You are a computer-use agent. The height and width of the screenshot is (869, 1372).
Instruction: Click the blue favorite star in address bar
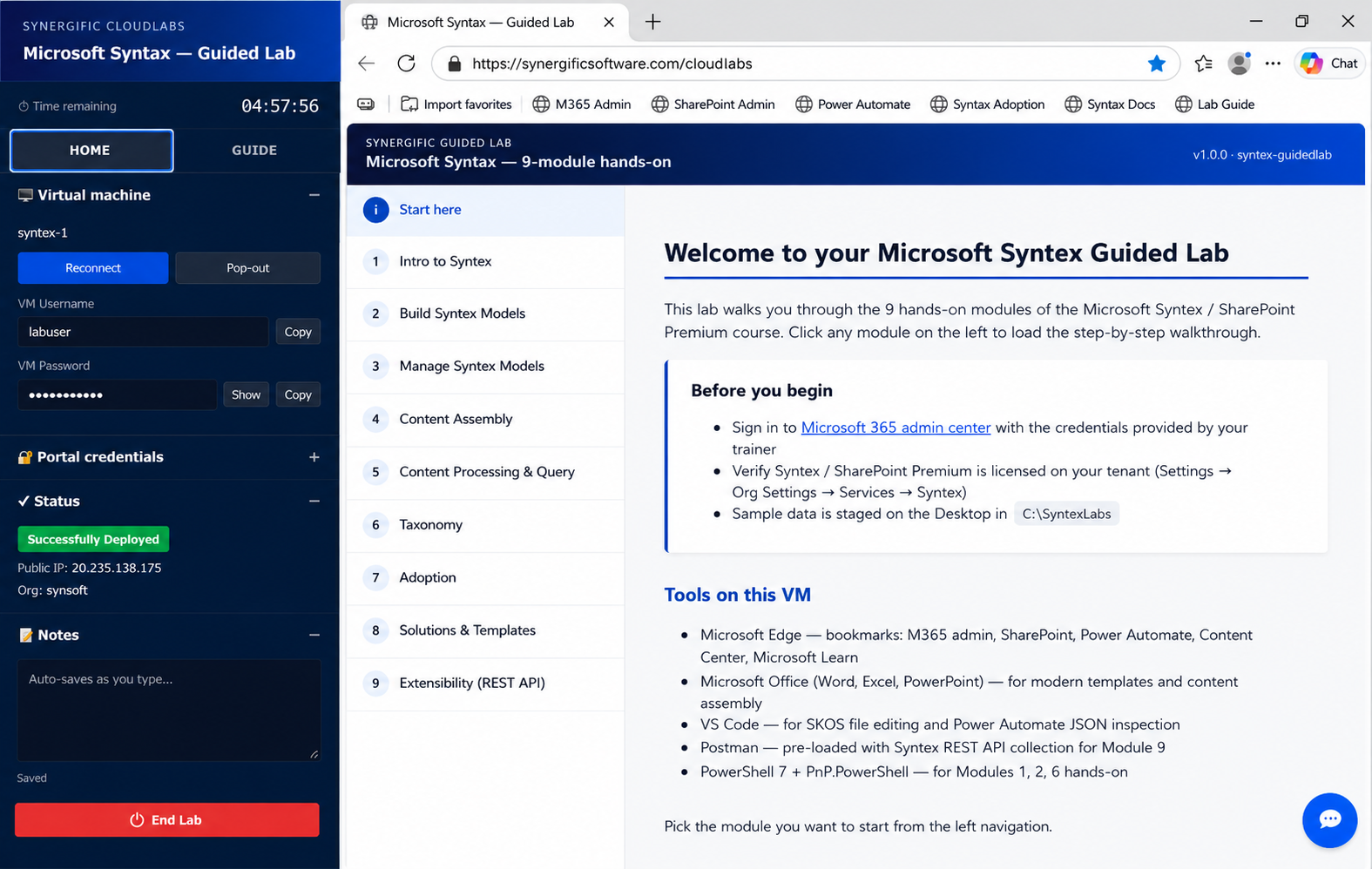[1157, 64]
